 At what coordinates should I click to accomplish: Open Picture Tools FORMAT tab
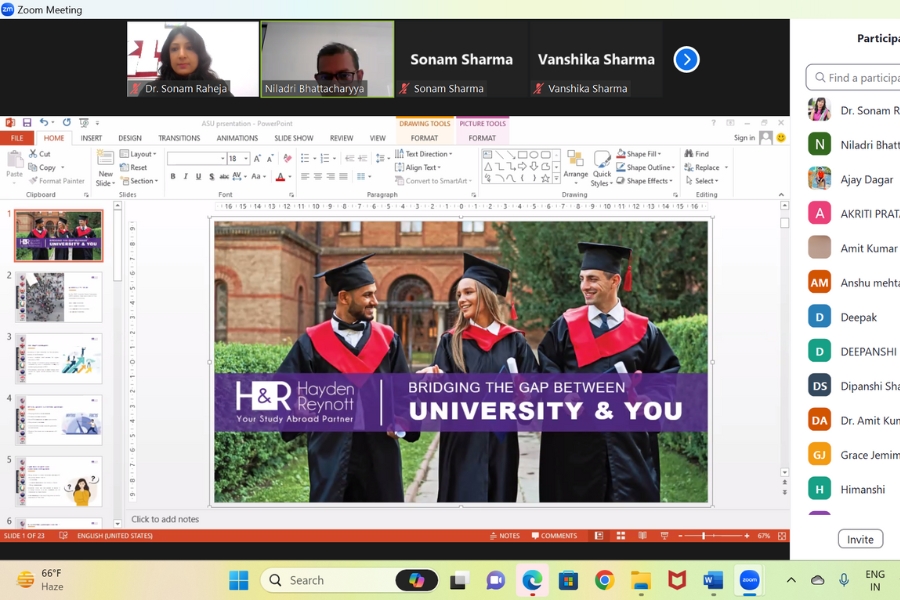482,138
